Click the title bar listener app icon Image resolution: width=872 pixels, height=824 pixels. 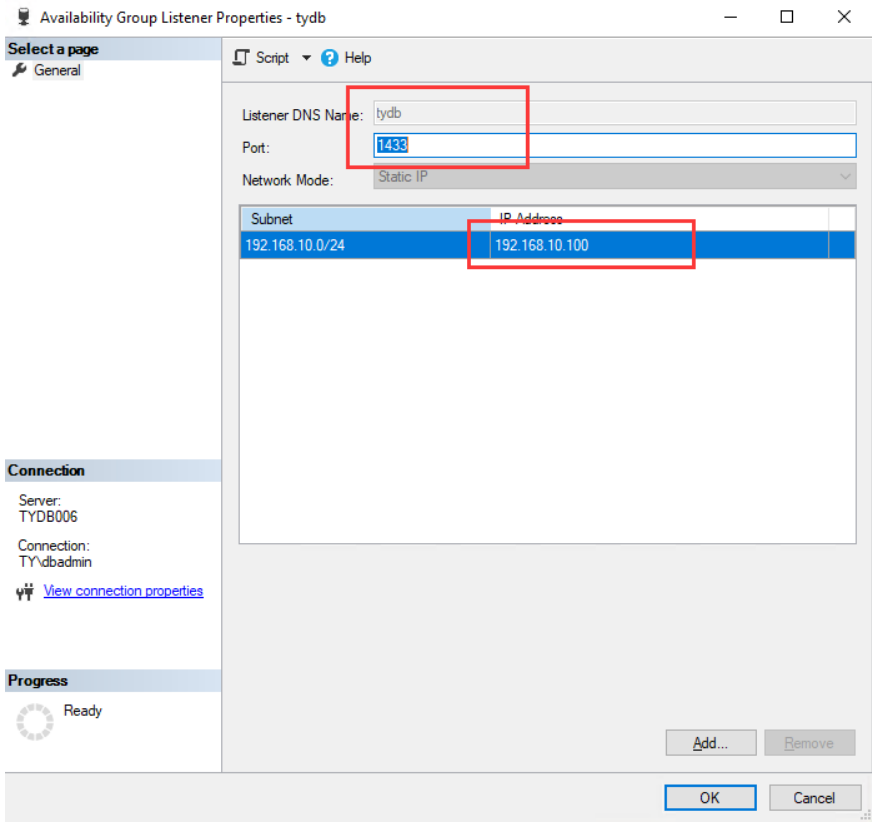(23, 17)
